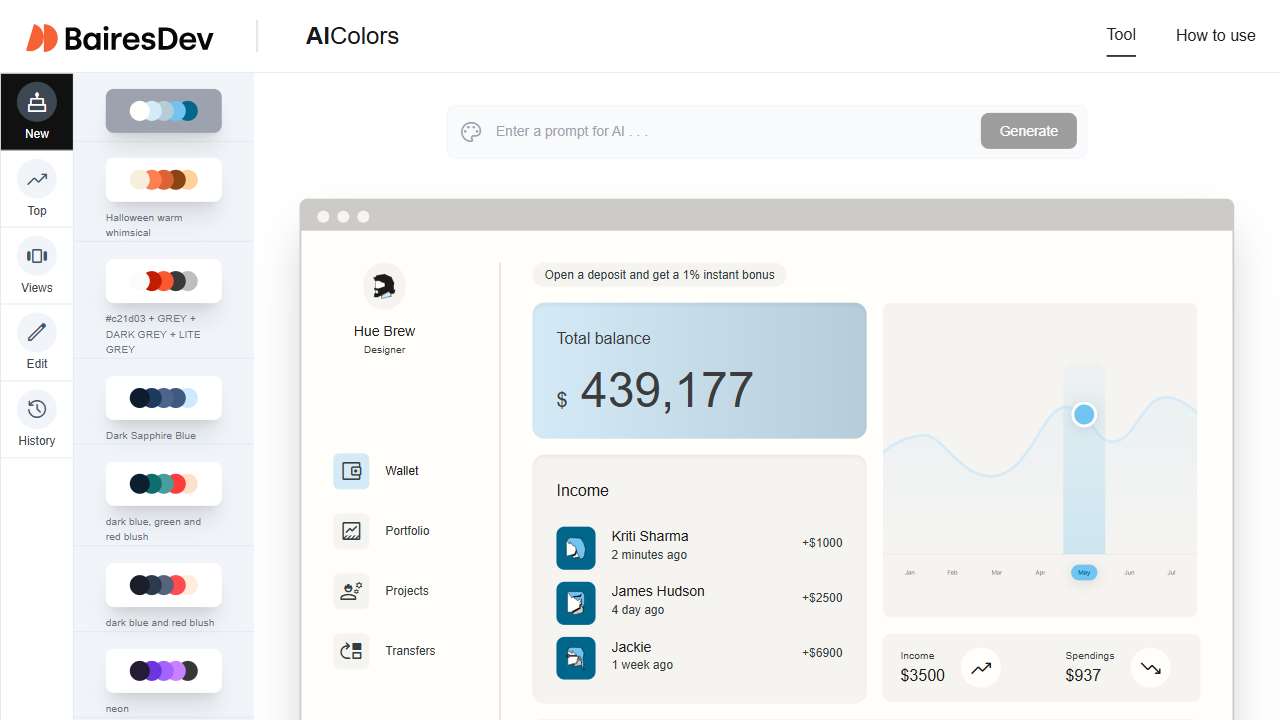
Task: Click the Projects people icon
Action: click(351, 591)
